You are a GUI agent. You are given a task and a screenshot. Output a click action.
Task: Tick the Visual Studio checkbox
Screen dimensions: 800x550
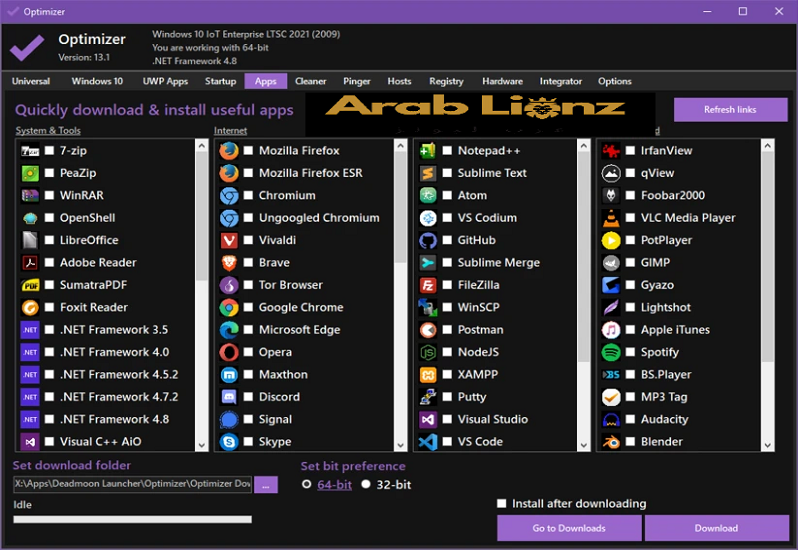447,419
